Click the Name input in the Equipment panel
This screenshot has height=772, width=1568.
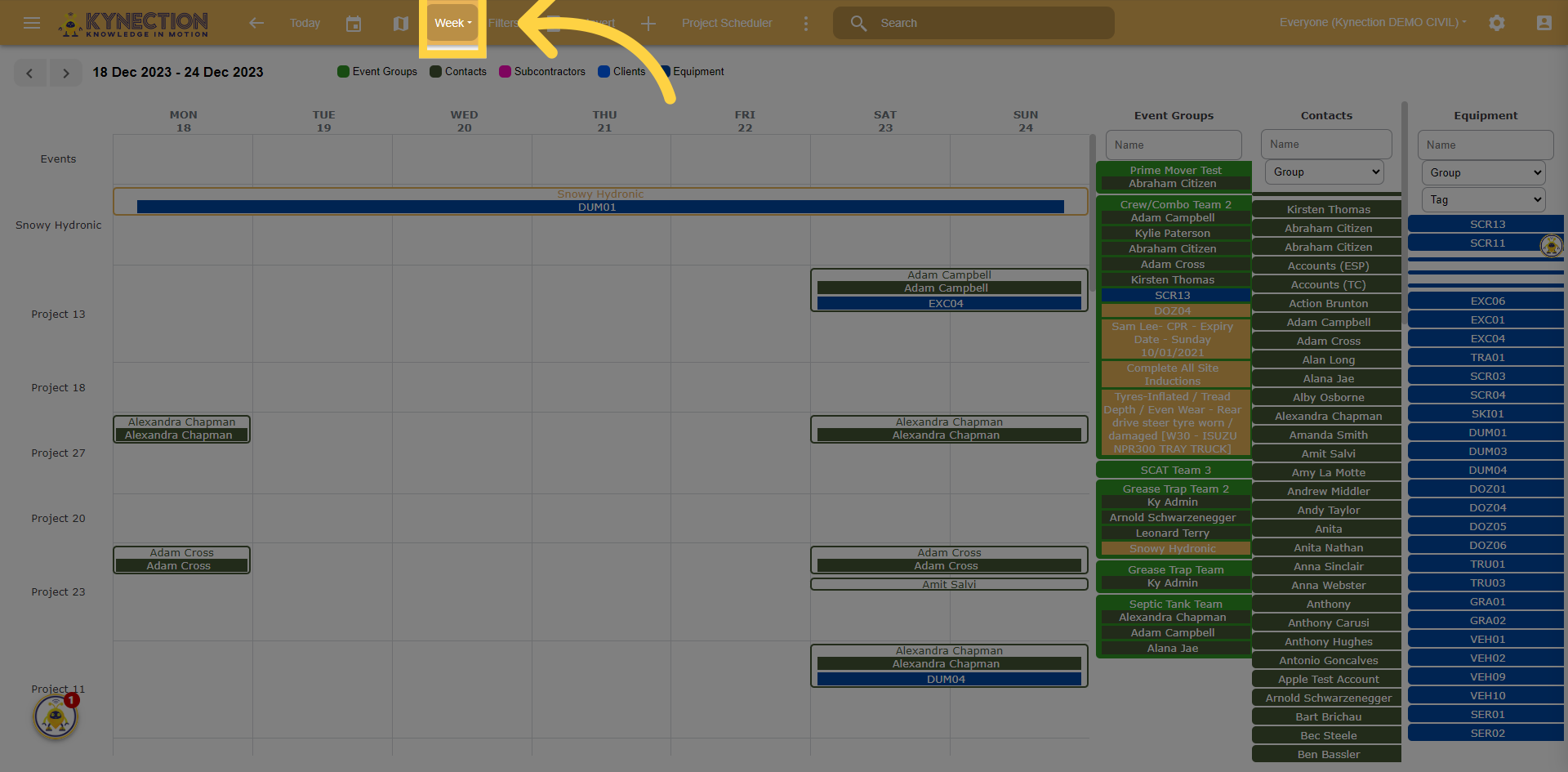tap(1485, 145)
